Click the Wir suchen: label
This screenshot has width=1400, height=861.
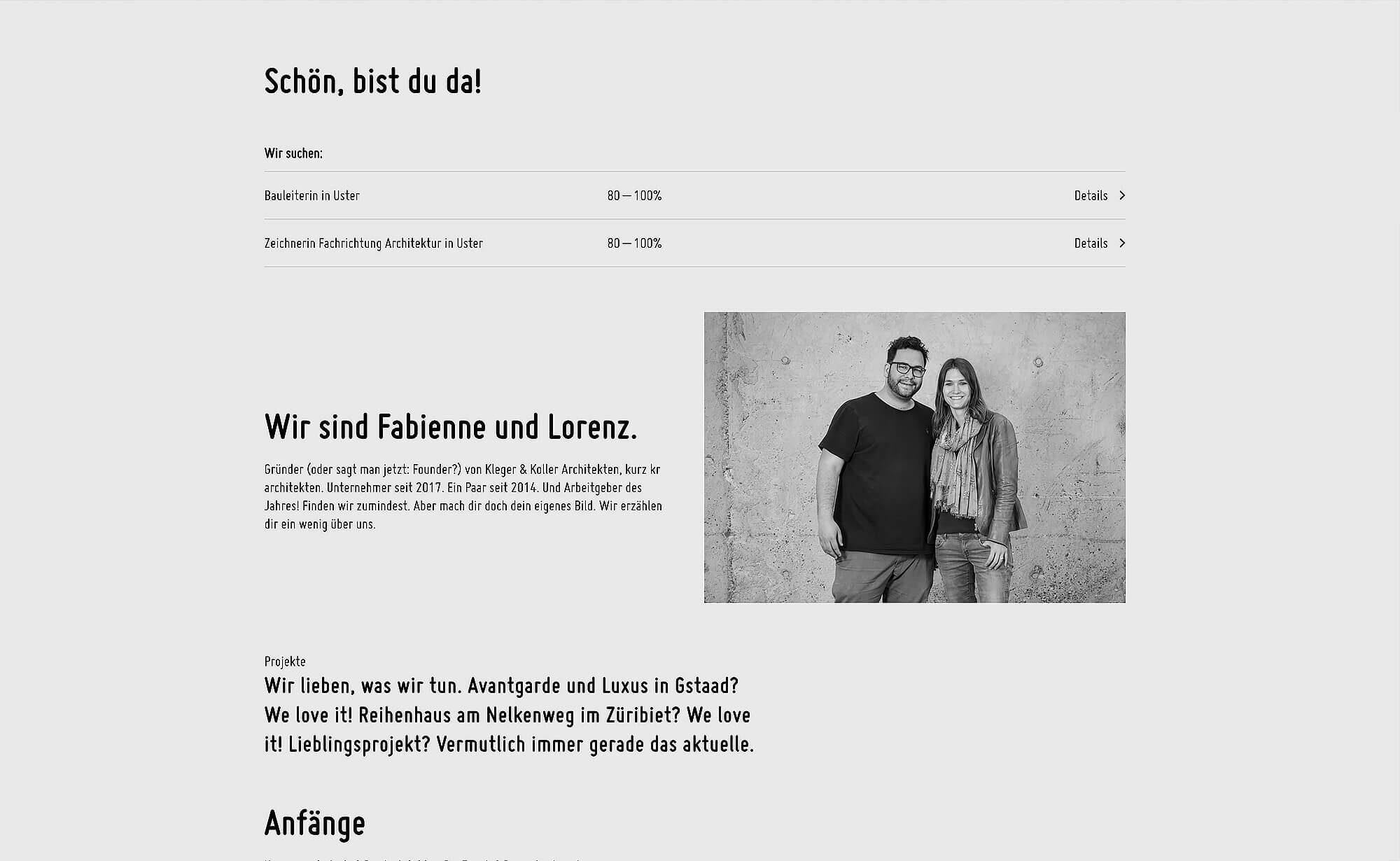click(x=293, y=153)
